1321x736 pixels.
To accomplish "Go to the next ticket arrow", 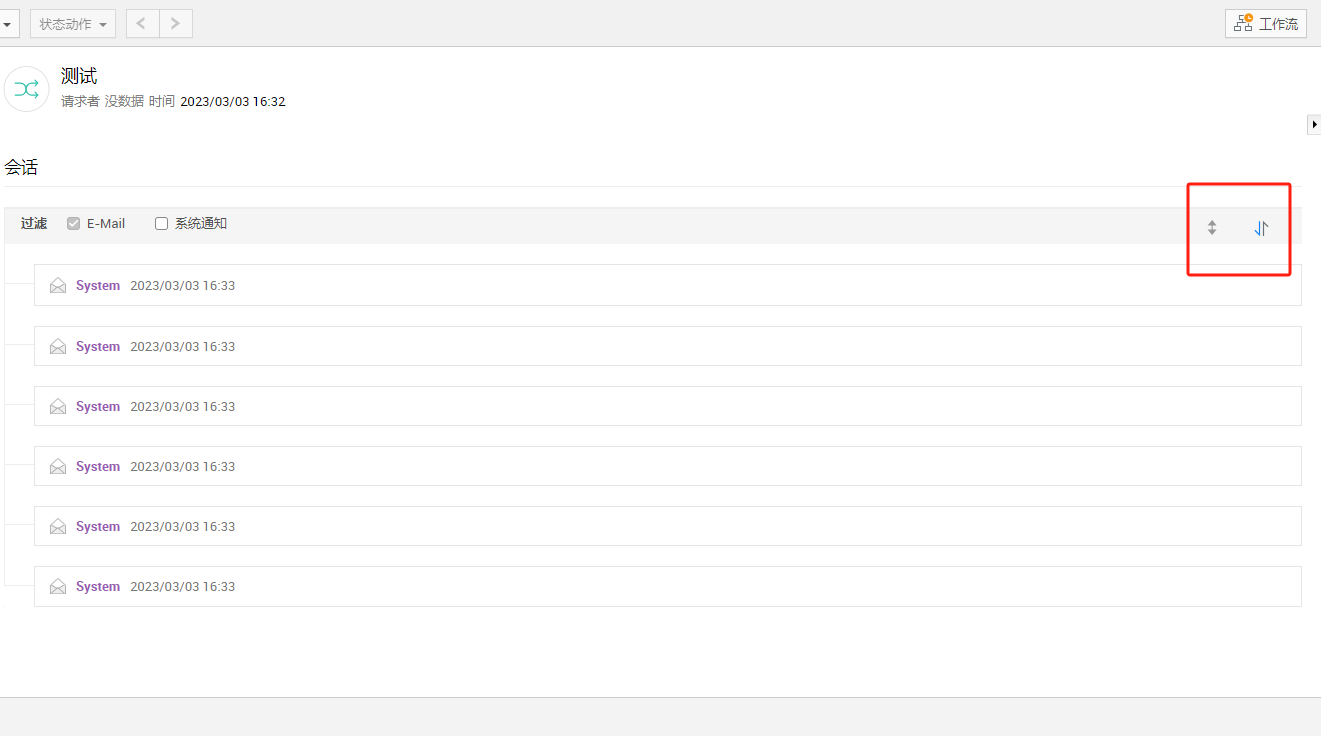I will tap(176, 24).
